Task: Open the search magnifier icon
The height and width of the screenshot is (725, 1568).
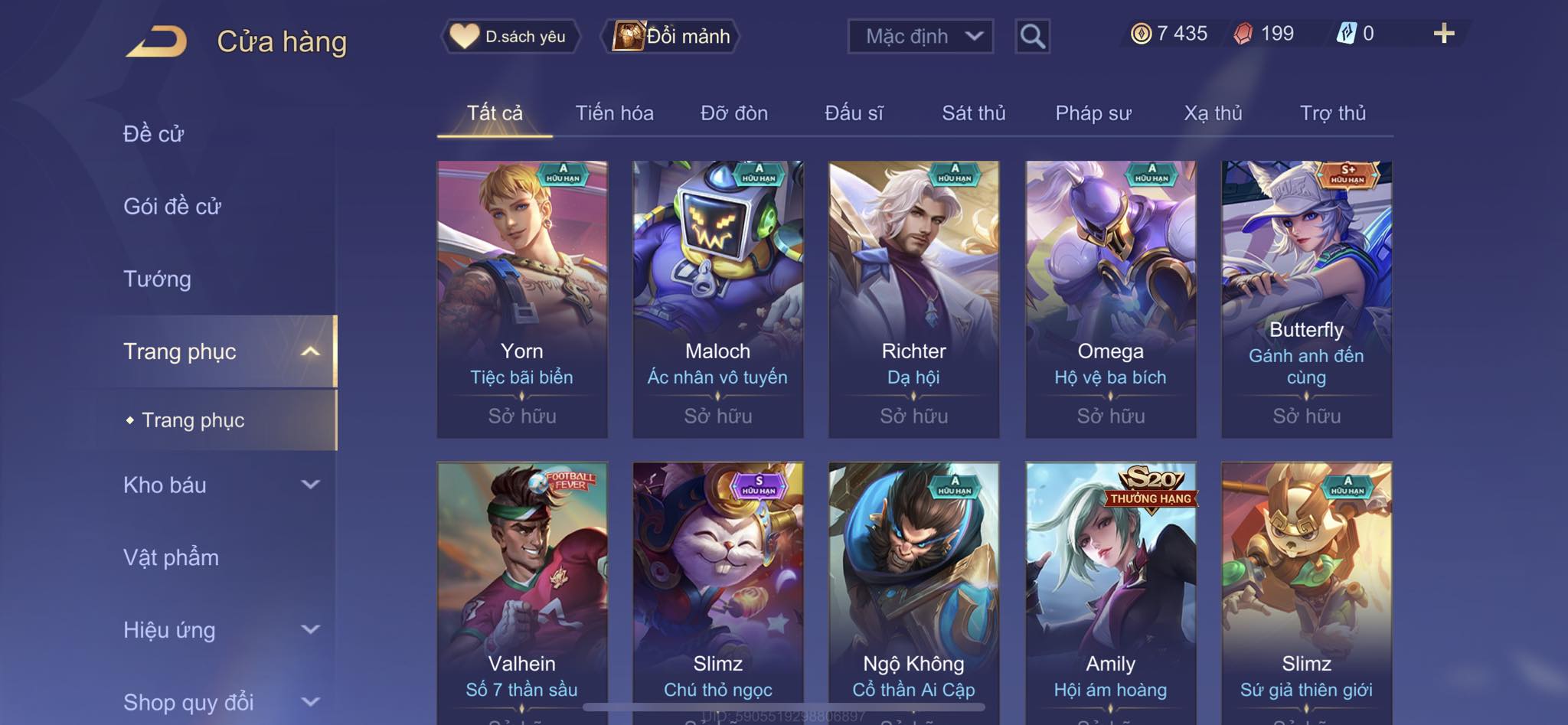Action: [1032, 36]
